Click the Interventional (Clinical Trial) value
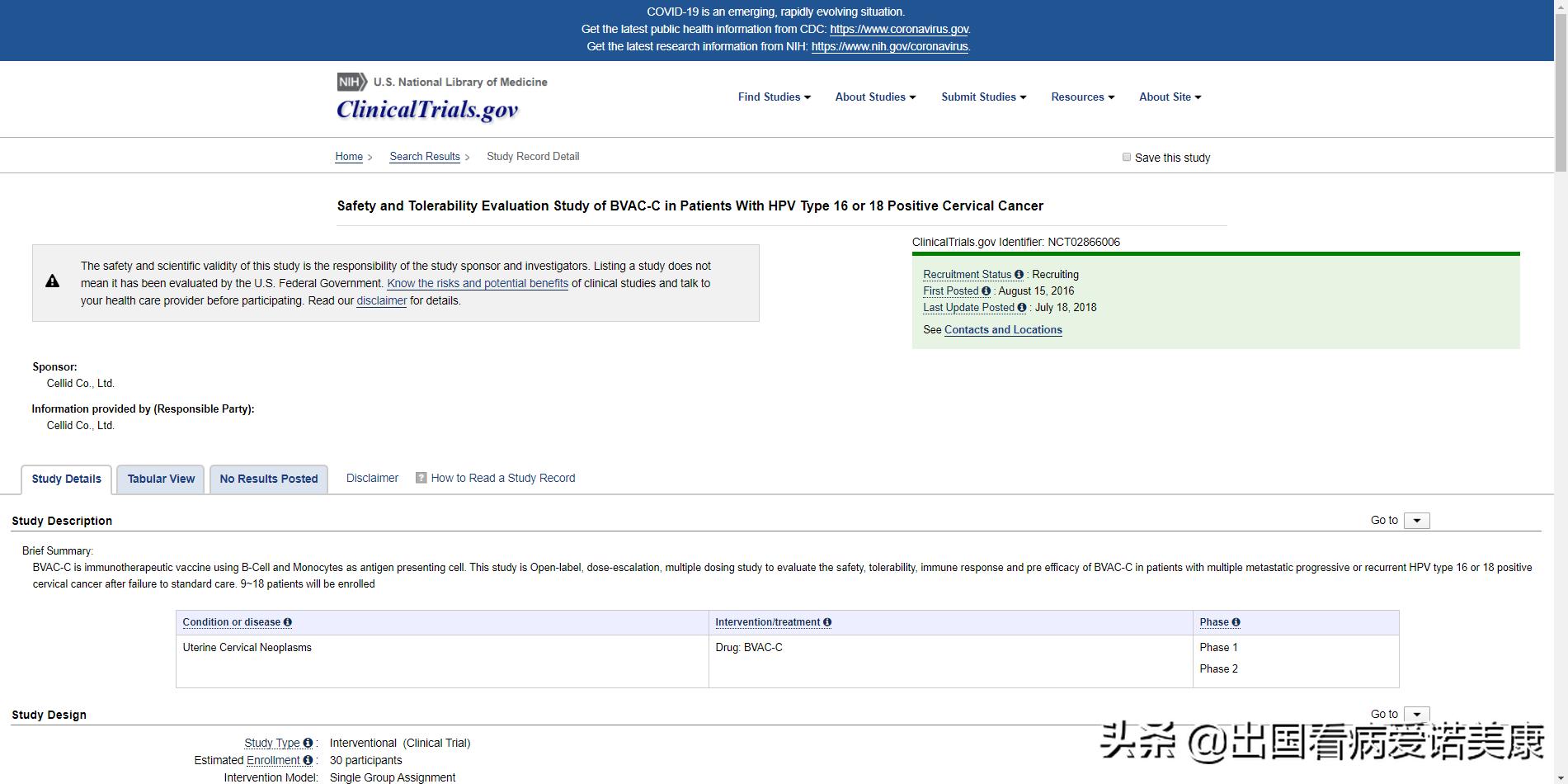The image size is (1568, 784). pyautogui.click(x=400, y=743)
